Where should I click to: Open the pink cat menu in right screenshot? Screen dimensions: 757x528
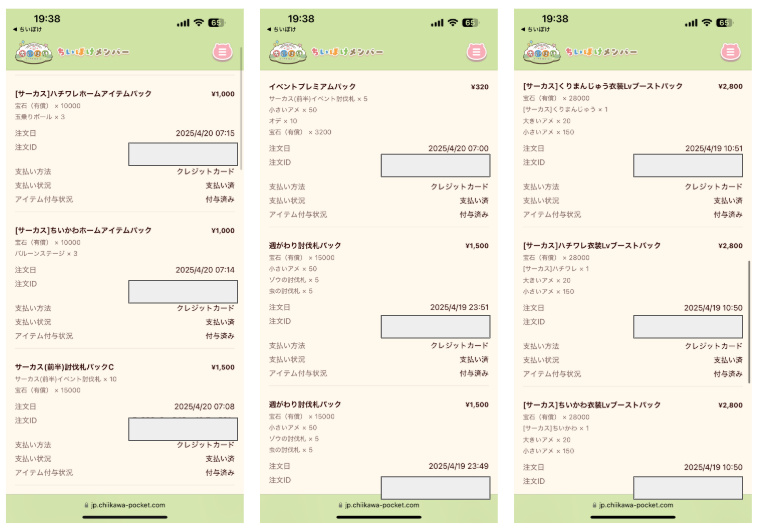730,52
